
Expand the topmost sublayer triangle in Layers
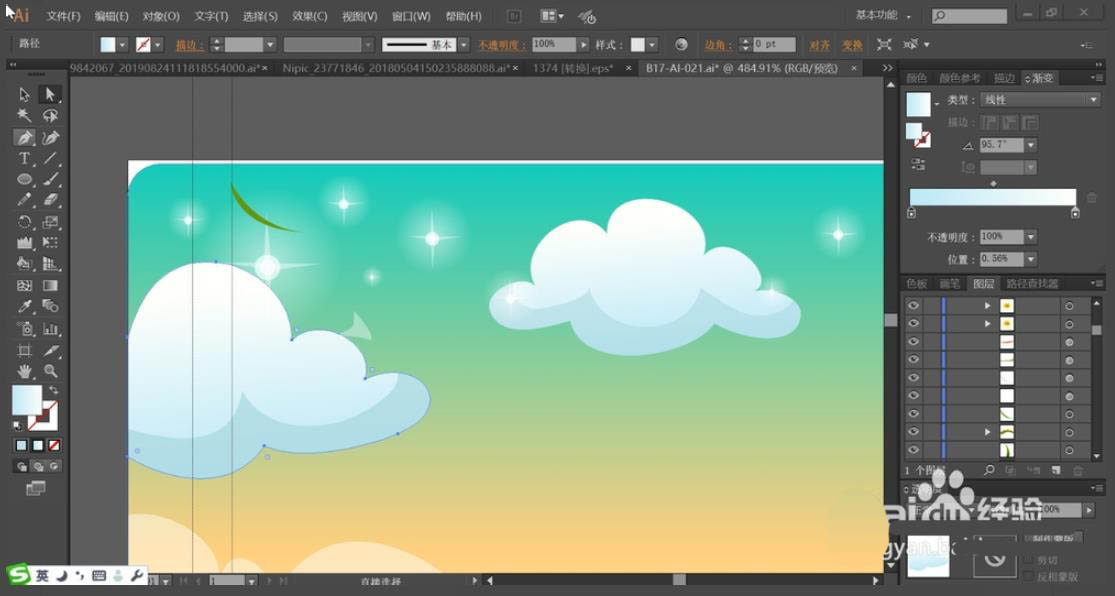coord(988,306)
